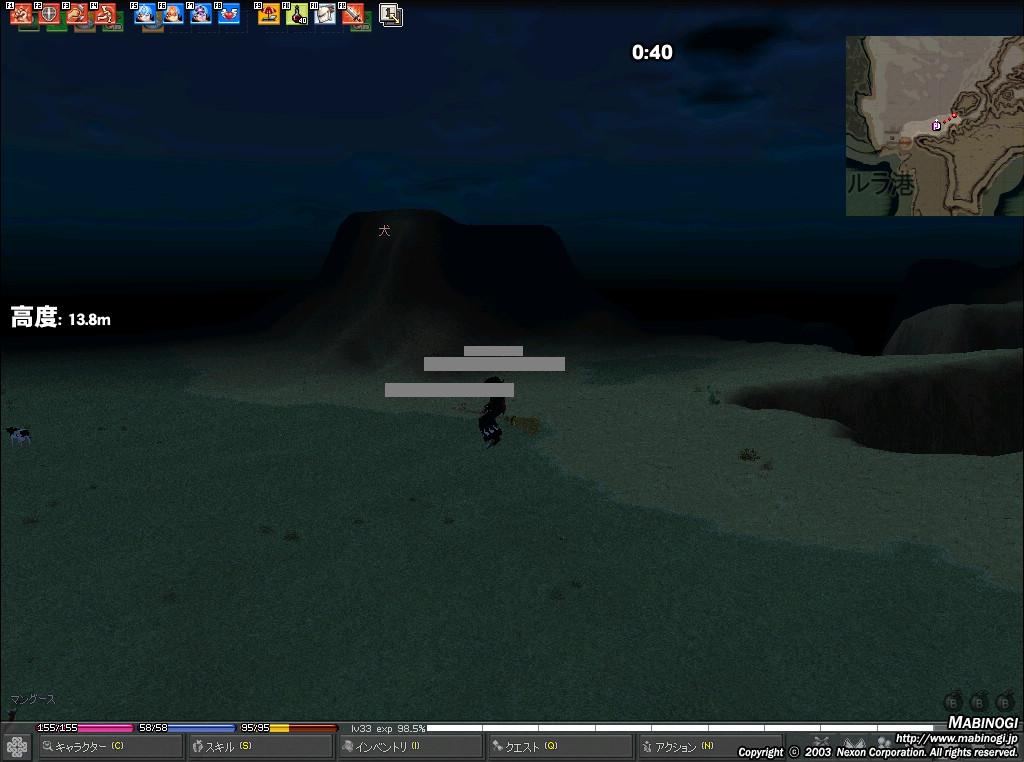Open the キャラクター (C) character window

[110, 747]
